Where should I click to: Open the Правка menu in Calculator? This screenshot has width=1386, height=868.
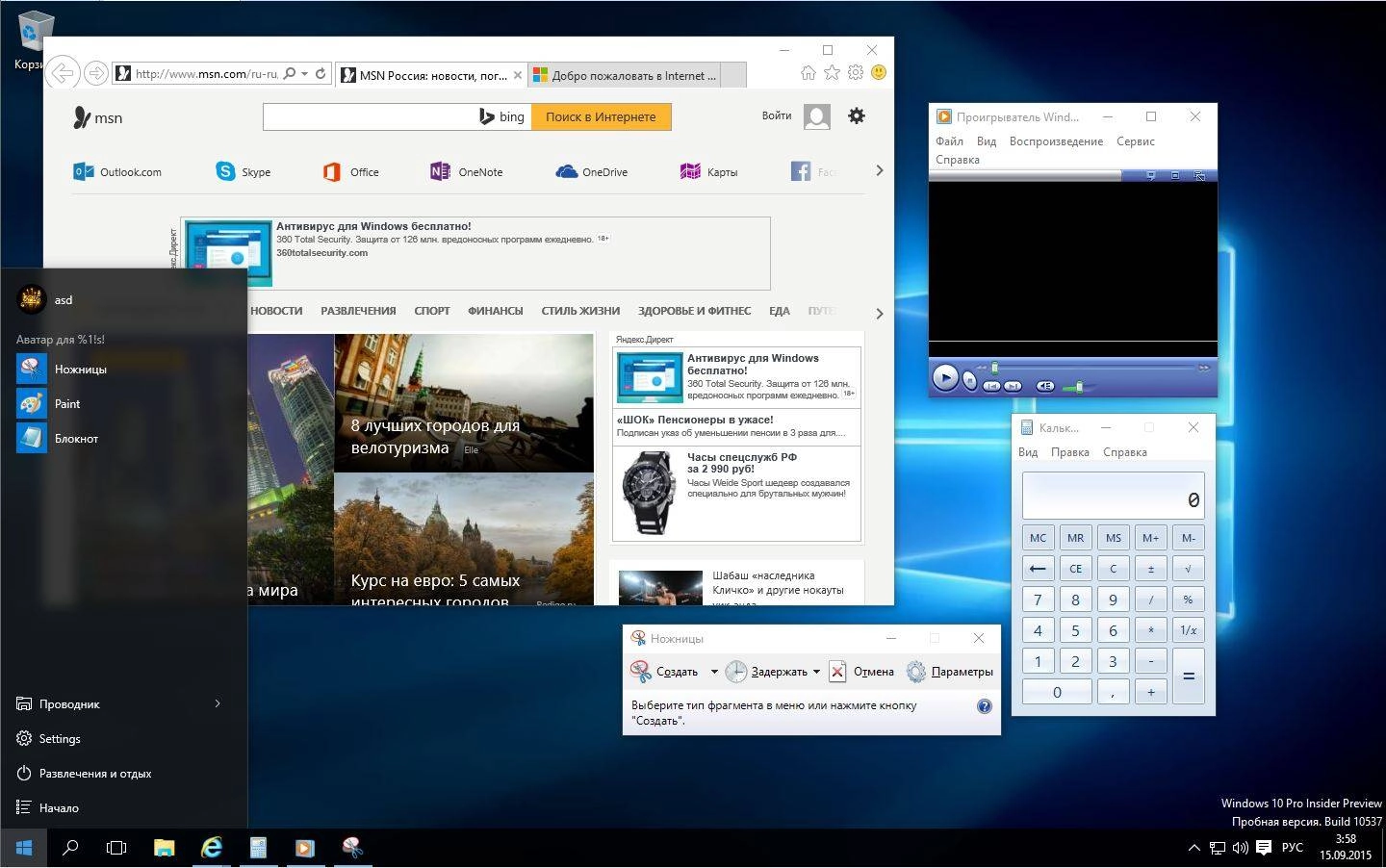coord(1069,452)
